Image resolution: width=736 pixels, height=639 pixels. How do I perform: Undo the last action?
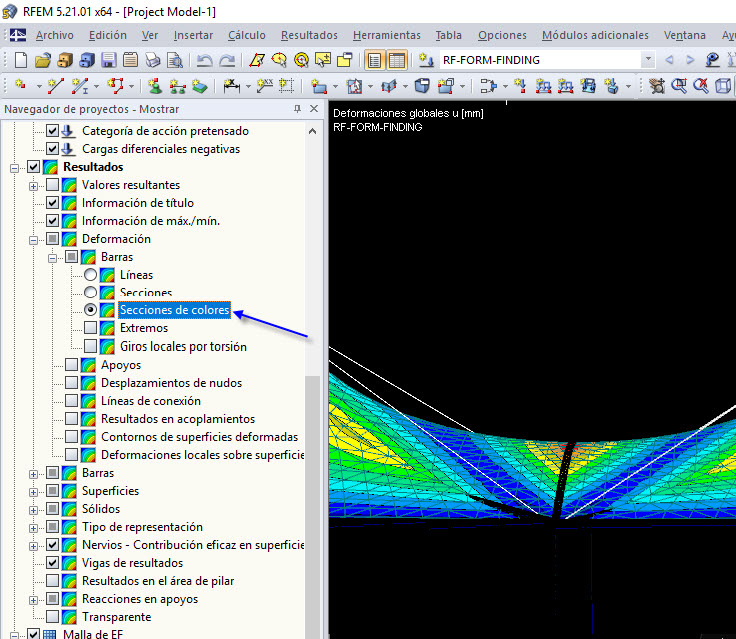coord(204,60)
